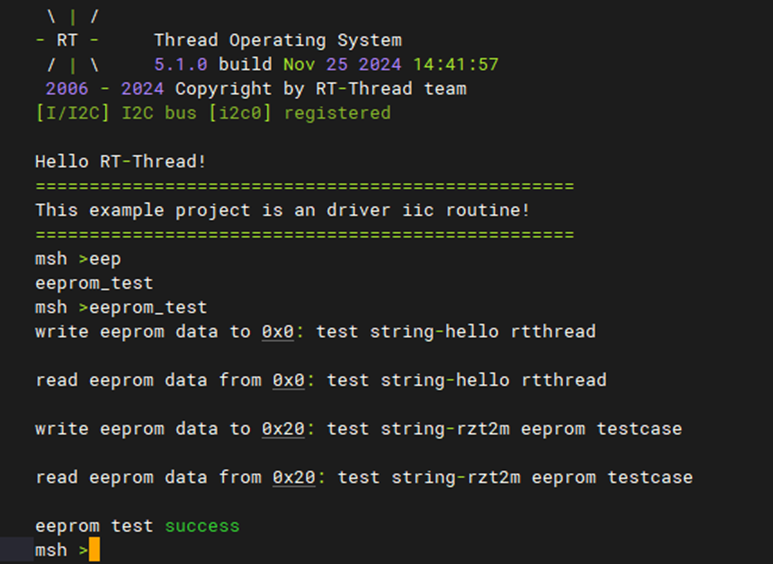Click the orange cursor block at prompt
773x564 pixels.
pos(94,549)
